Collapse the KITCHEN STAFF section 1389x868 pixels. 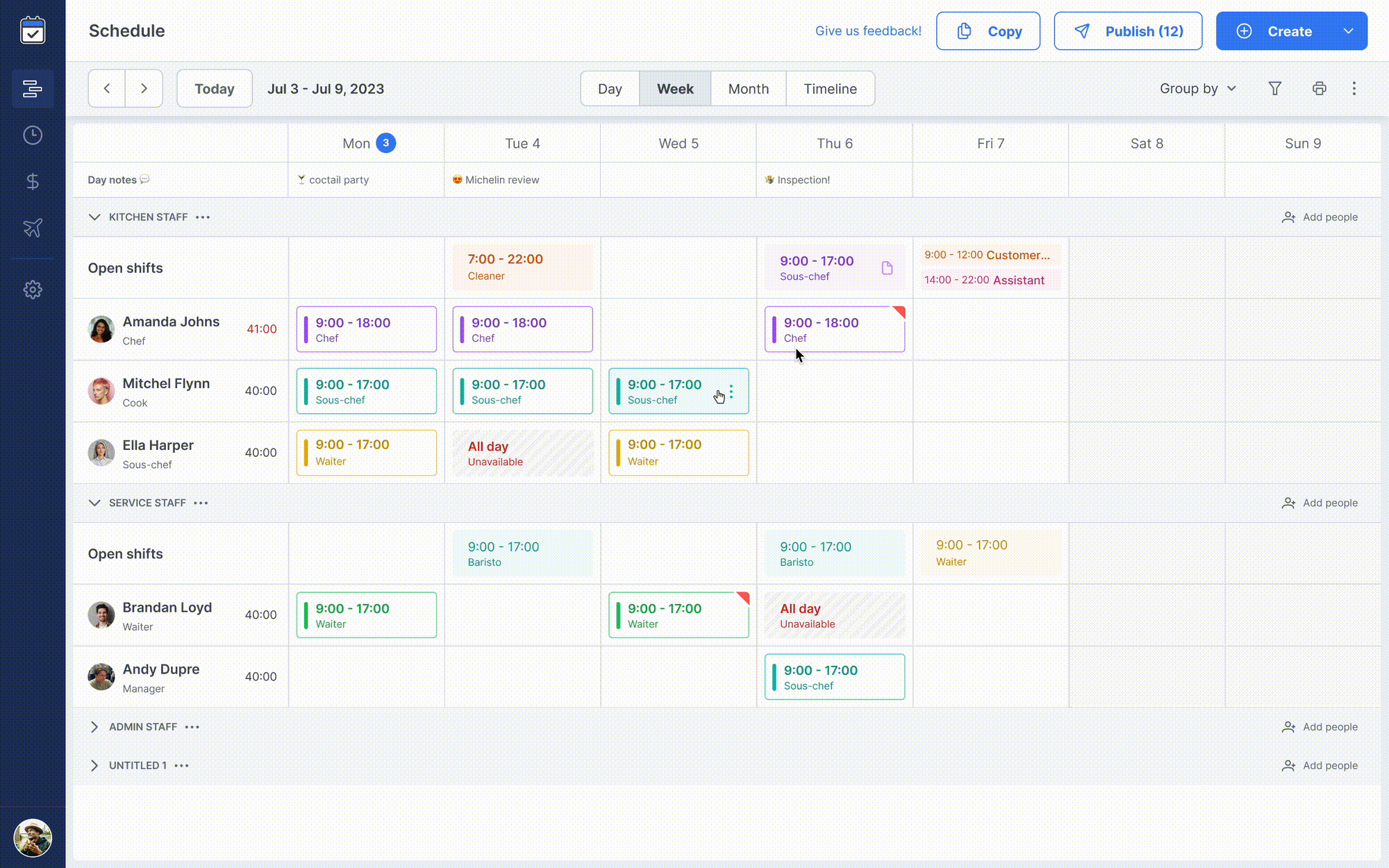[x=94, y=217]
